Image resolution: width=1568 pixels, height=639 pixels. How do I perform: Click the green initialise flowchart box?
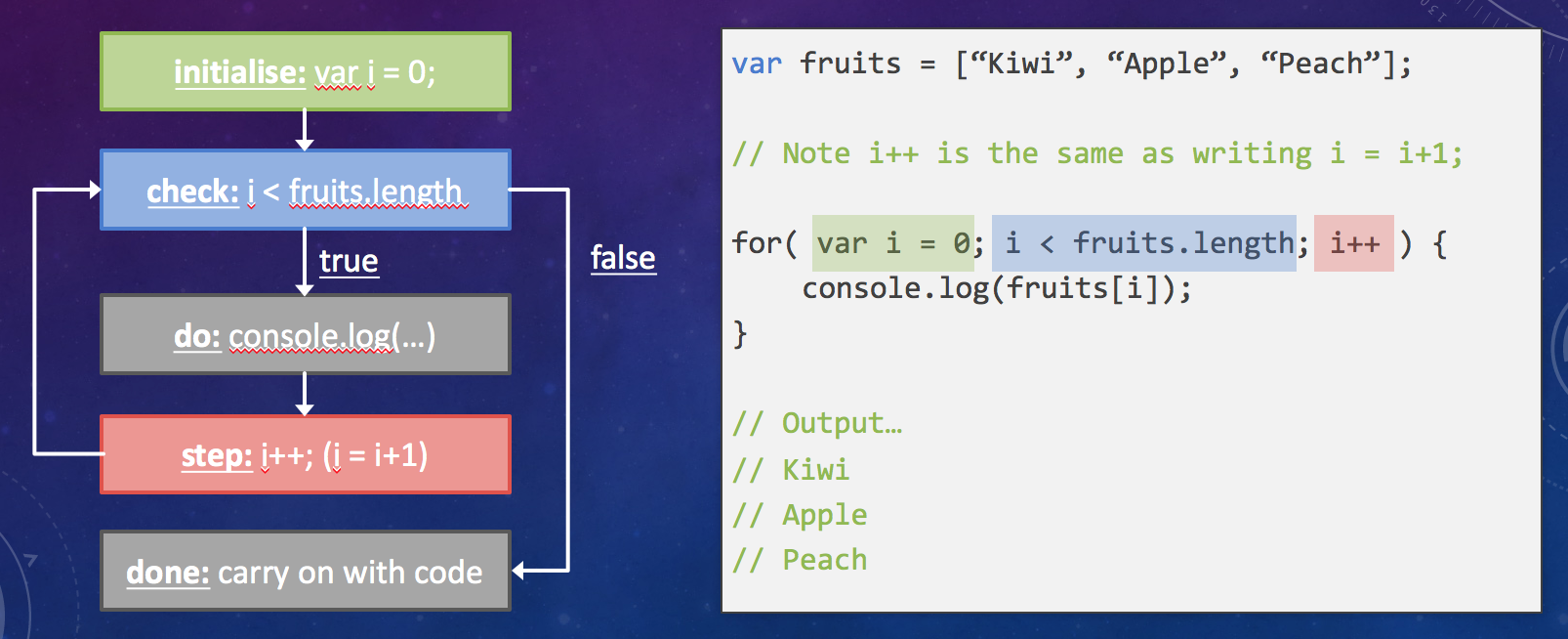tap(305, 71)
